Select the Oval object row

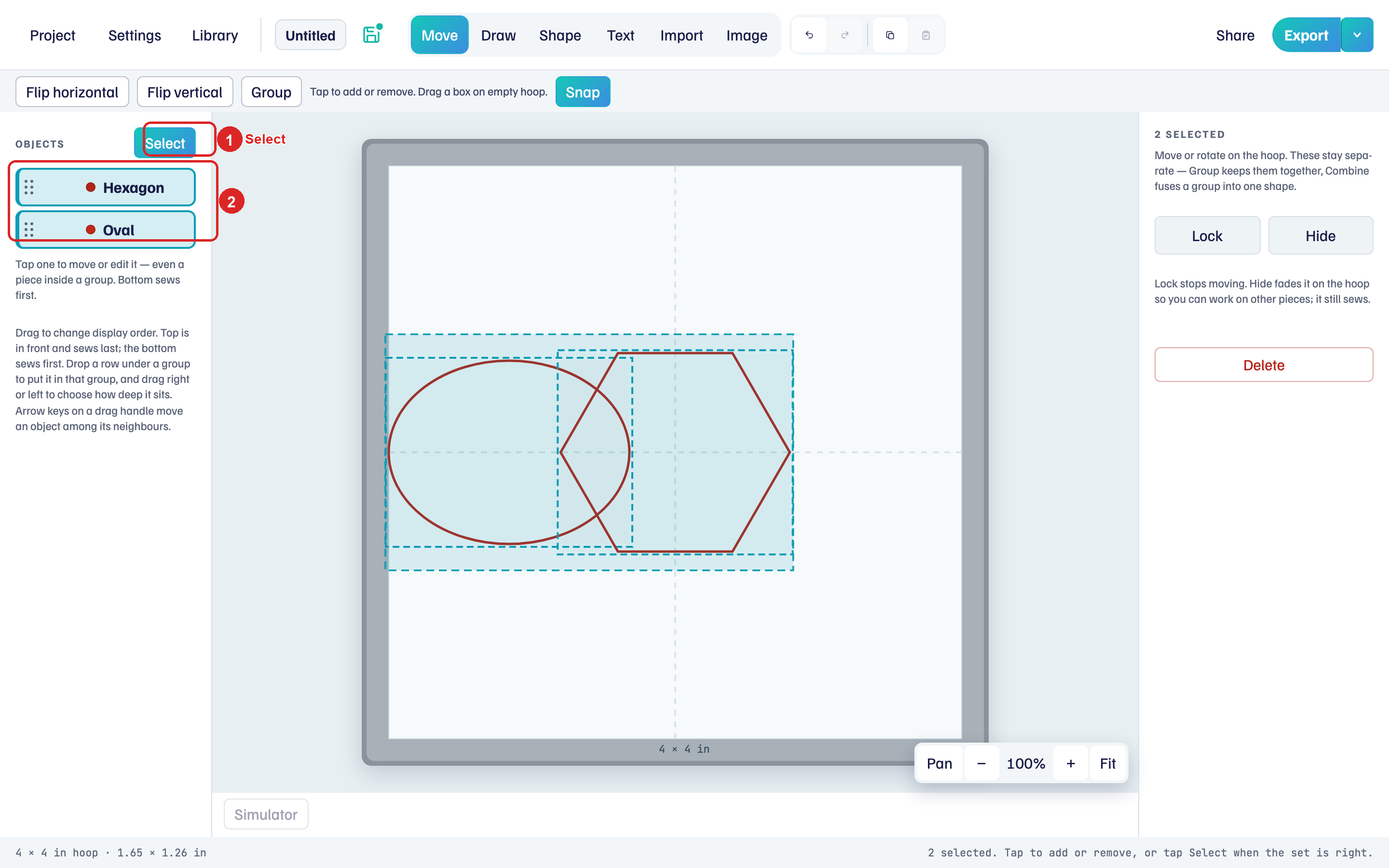[106, 230]
